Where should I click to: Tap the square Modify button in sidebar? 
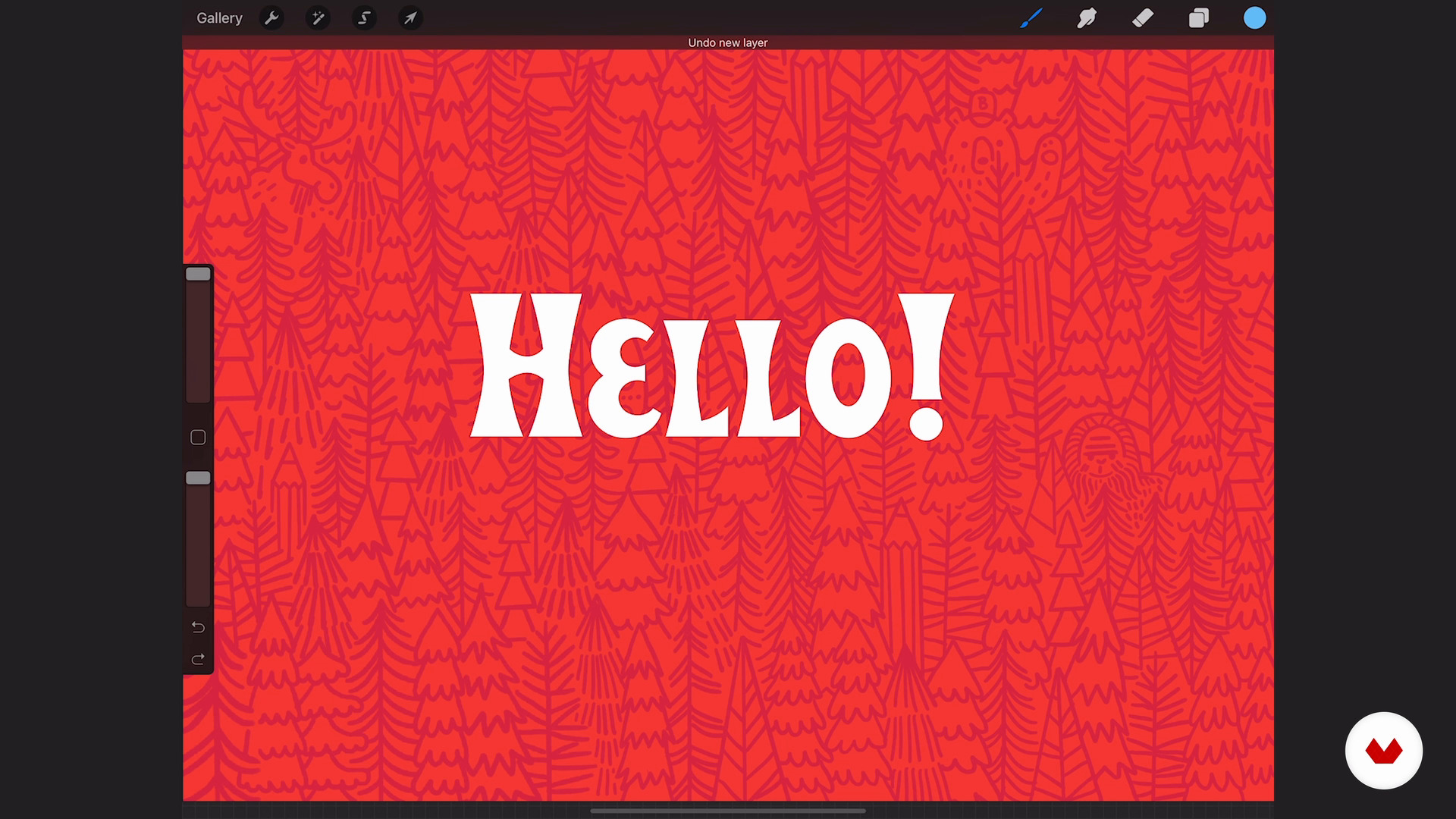pyautogui.click(x=198, y=438)
